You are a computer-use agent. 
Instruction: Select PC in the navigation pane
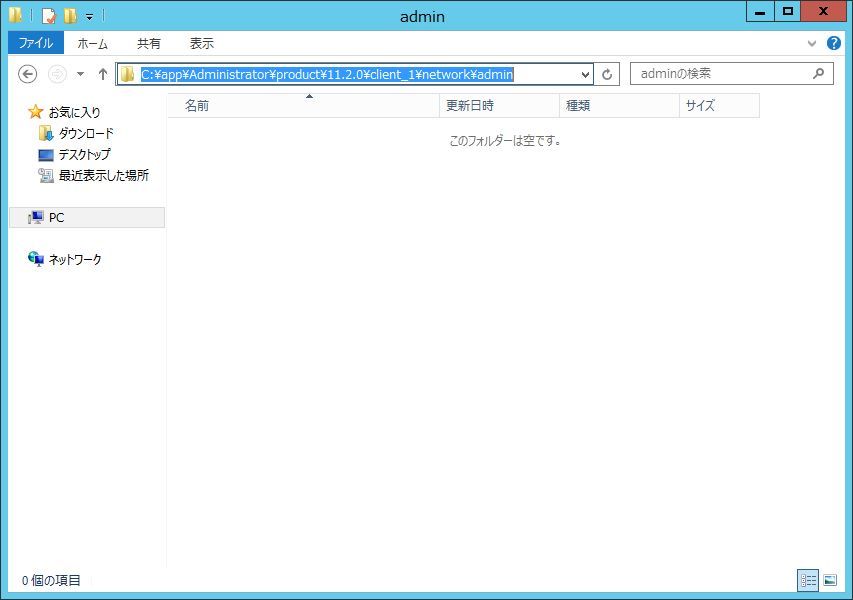(87, 218)
